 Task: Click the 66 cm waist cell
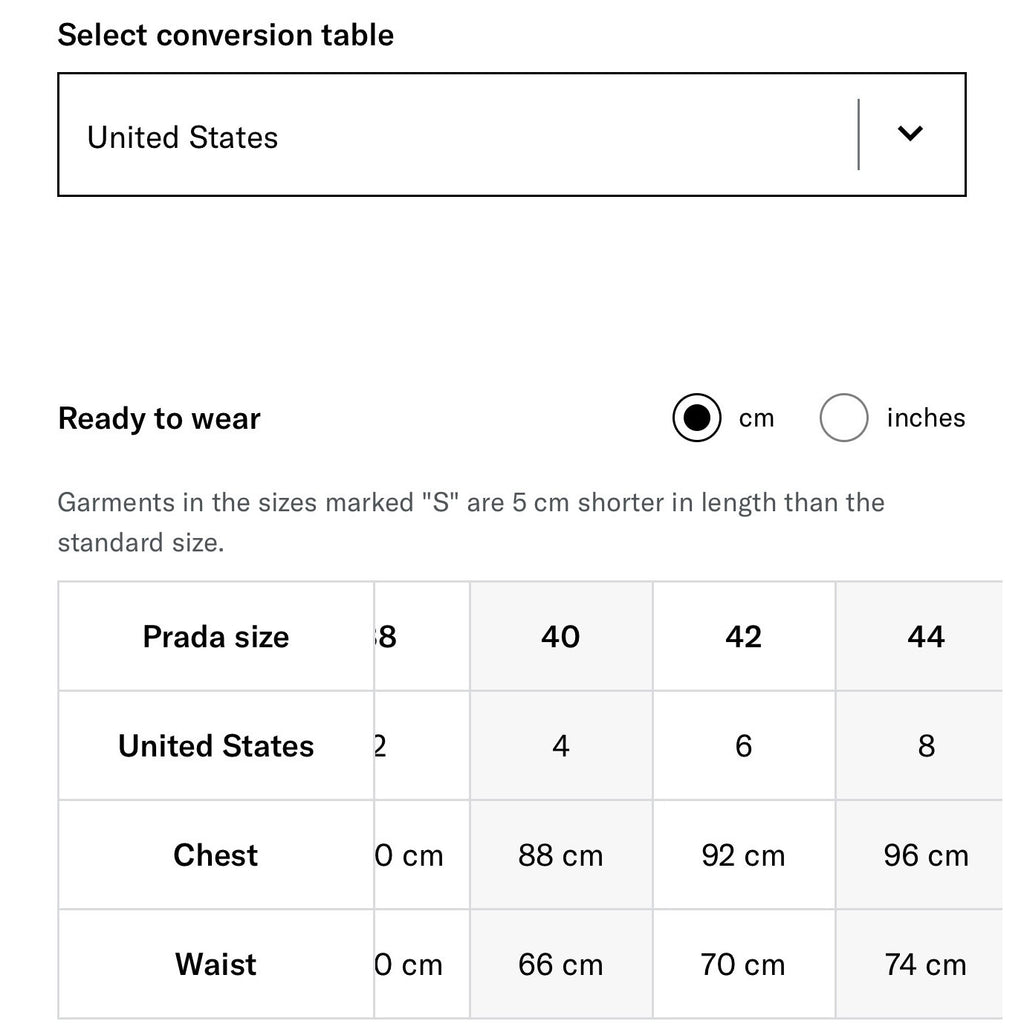tap(561, 964)
